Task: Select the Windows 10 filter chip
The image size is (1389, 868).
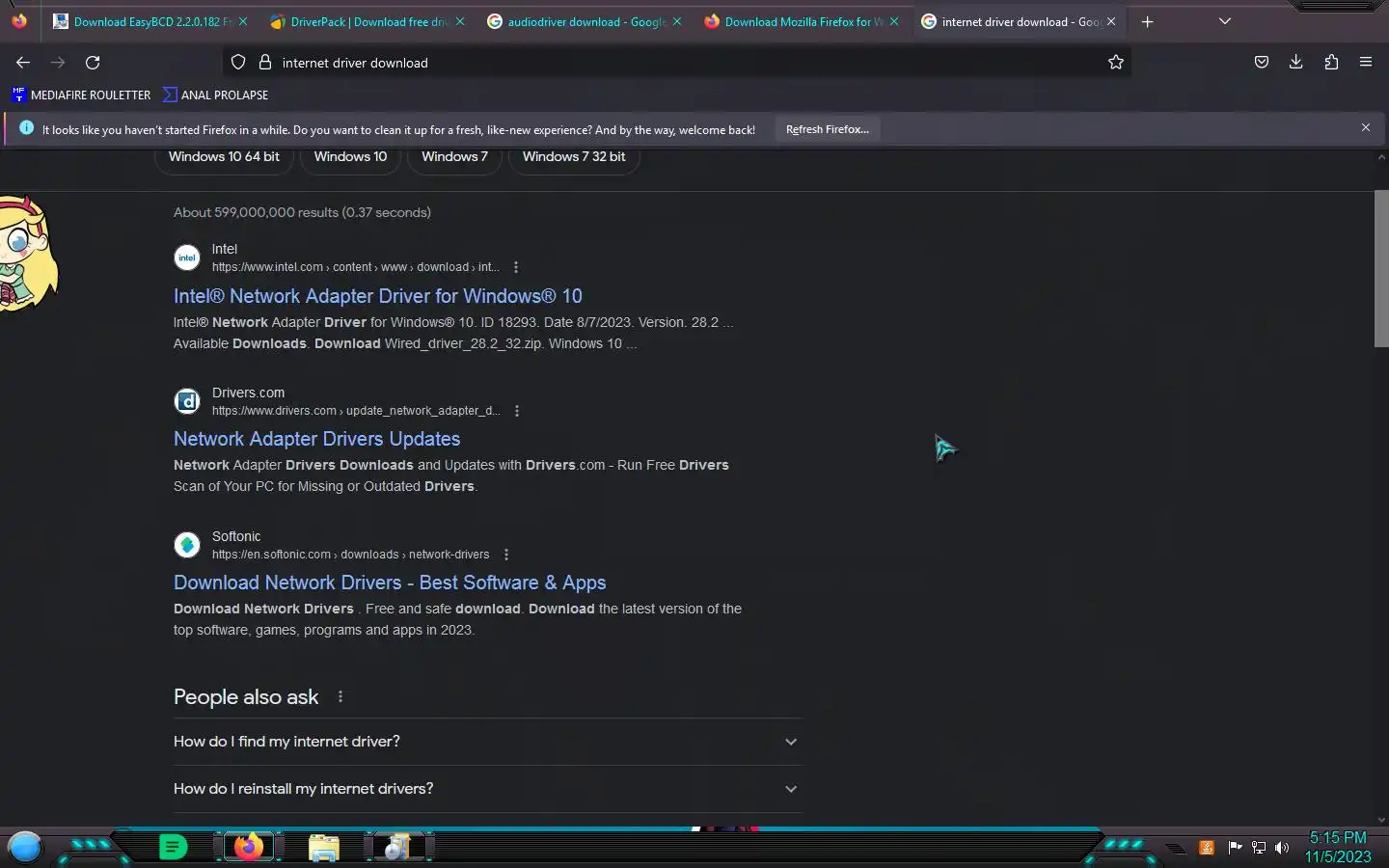Action: (350, 156)
